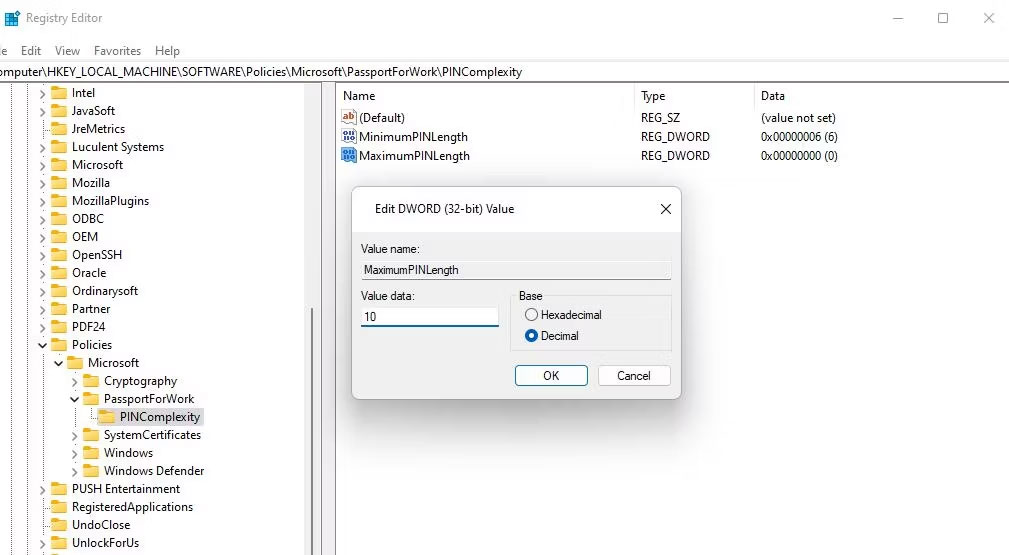
Task: Select the Decimal base option
Action: click(532, 336)
